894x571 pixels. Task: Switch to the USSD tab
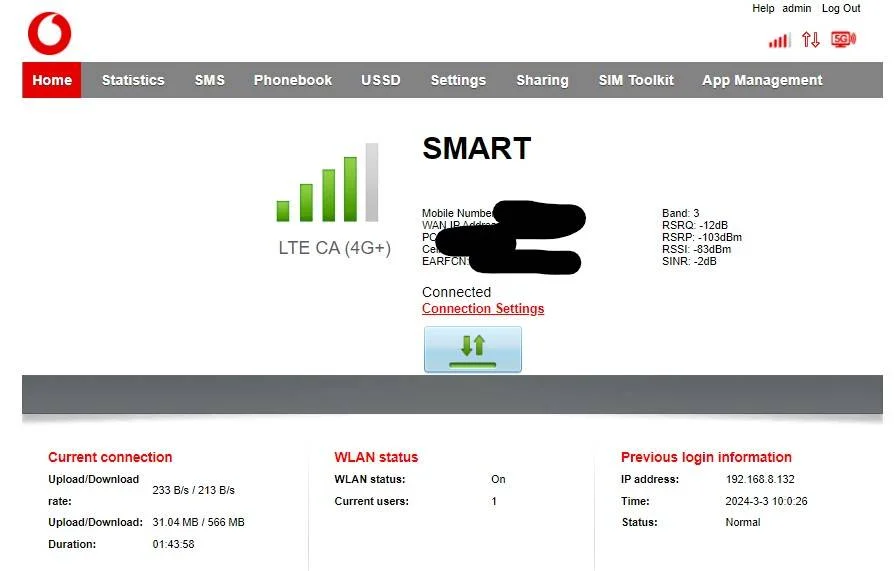(x=381, y=80)
